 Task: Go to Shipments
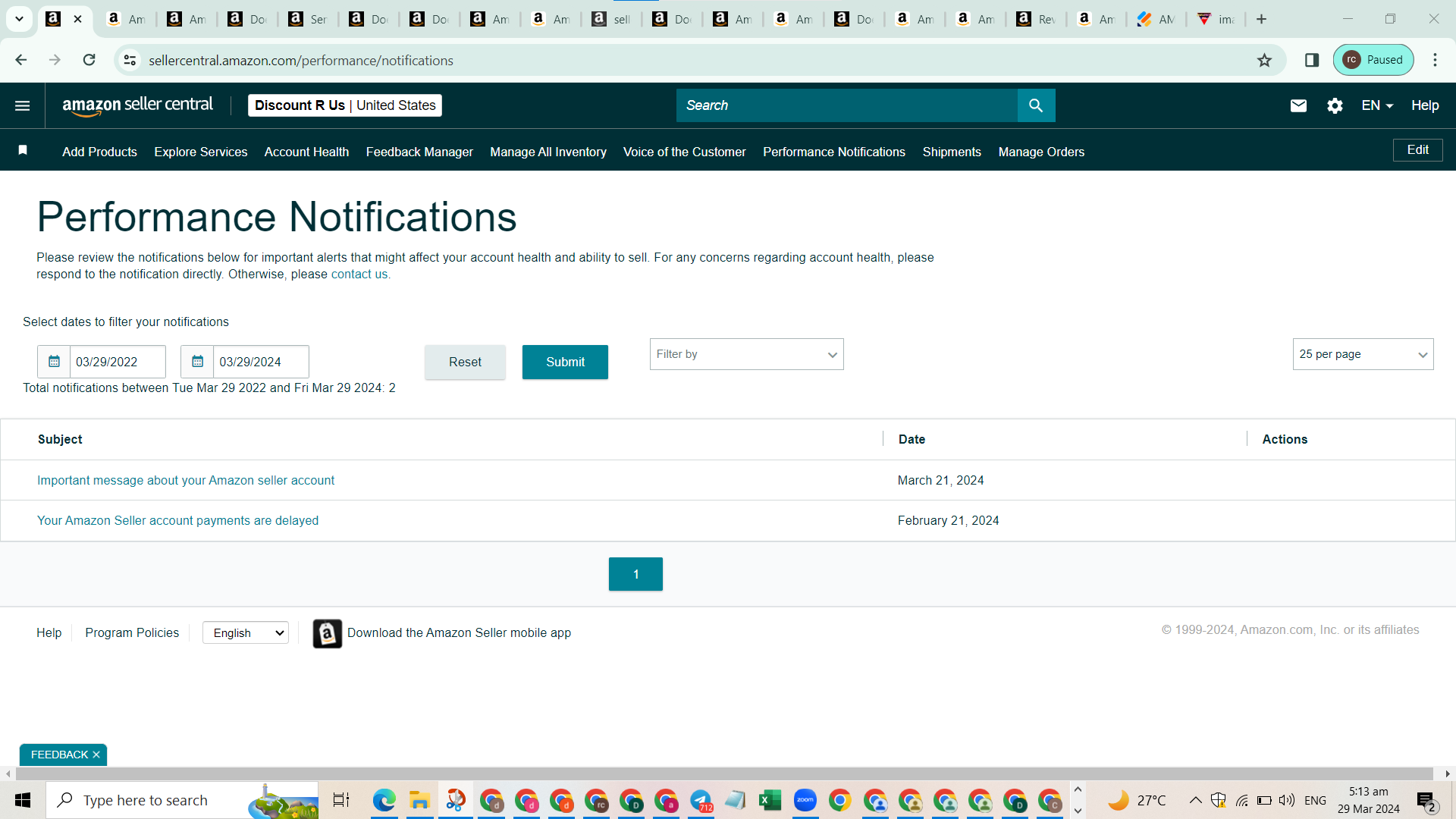952,152
